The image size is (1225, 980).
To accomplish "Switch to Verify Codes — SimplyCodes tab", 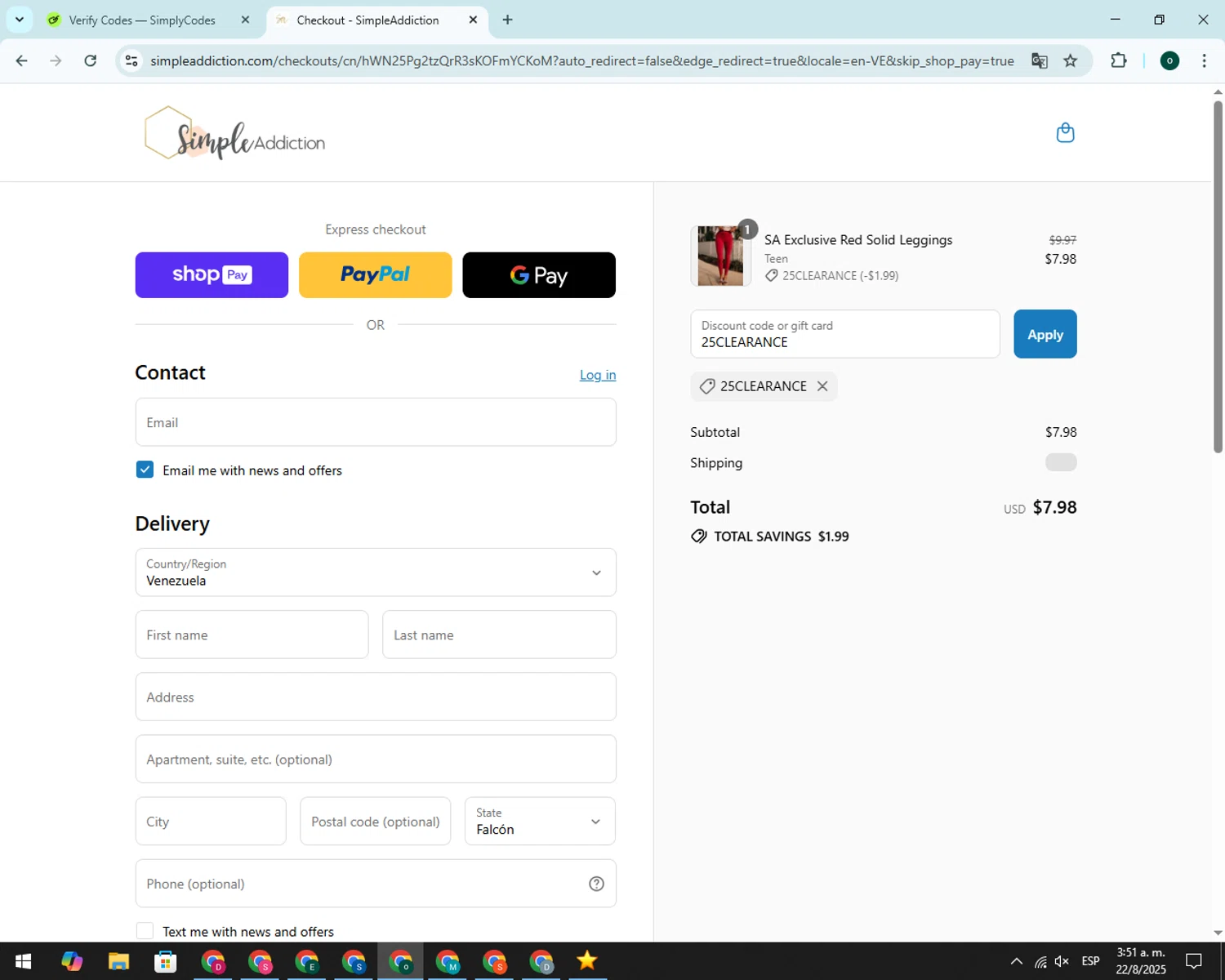I will tap(142, 20).
